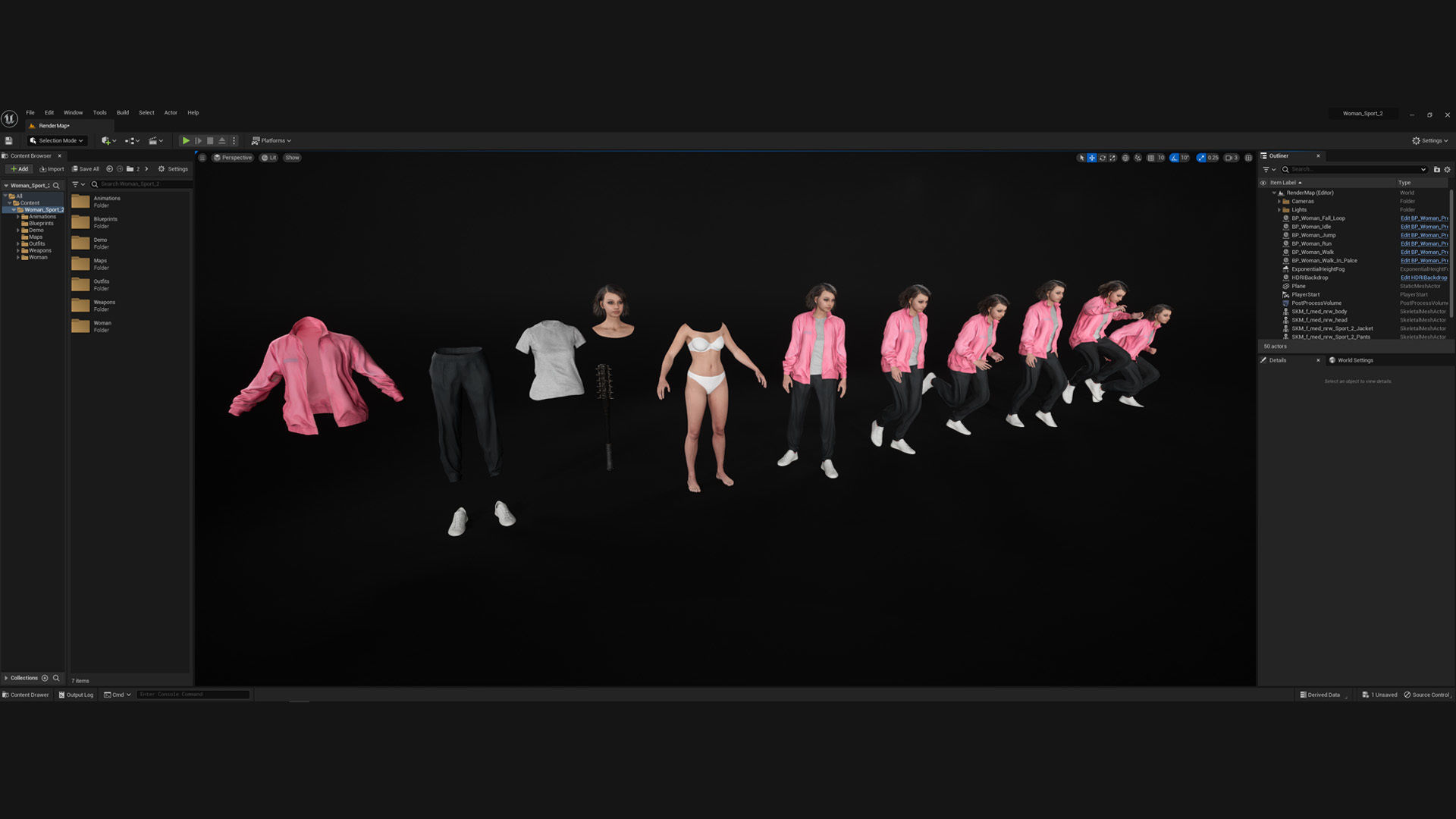Image resolution: width=1456 pixels, height=819 pixels.
Task: Open the Blueprints toolbar icon menu
Action: [132, 140]
